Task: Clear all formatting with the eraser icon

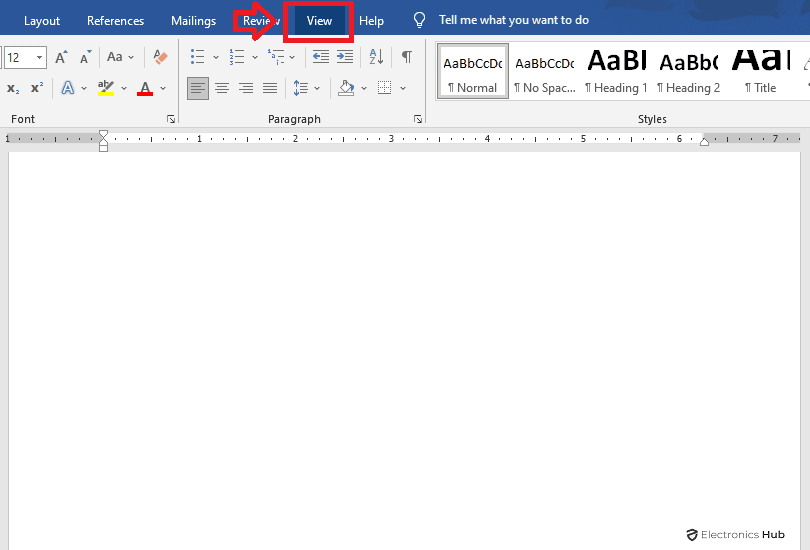Action: 160,57
